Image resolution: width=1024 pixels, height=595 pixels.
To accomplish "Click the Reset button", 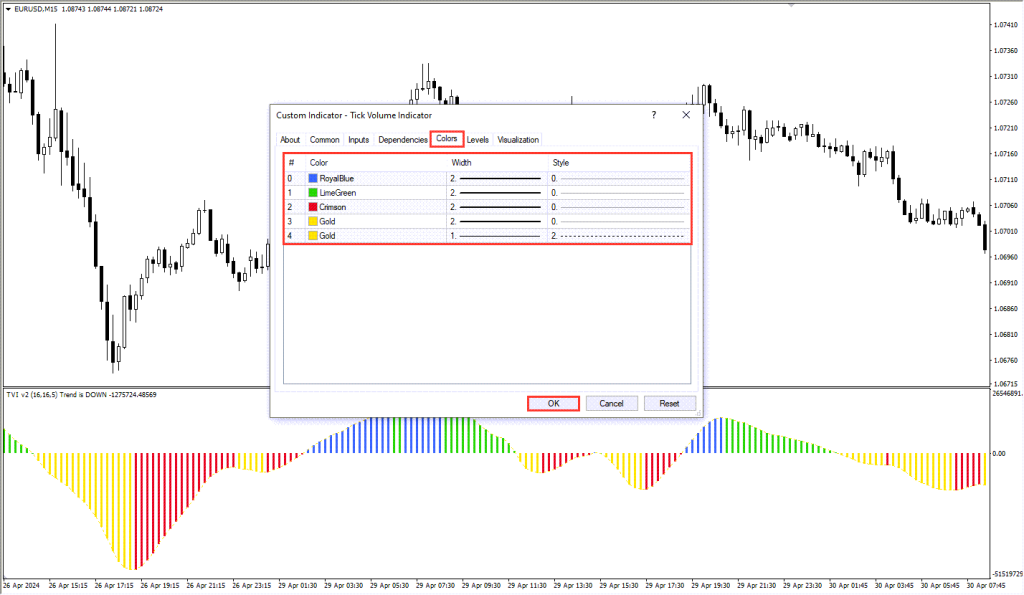I will click(x=669, y=404).
